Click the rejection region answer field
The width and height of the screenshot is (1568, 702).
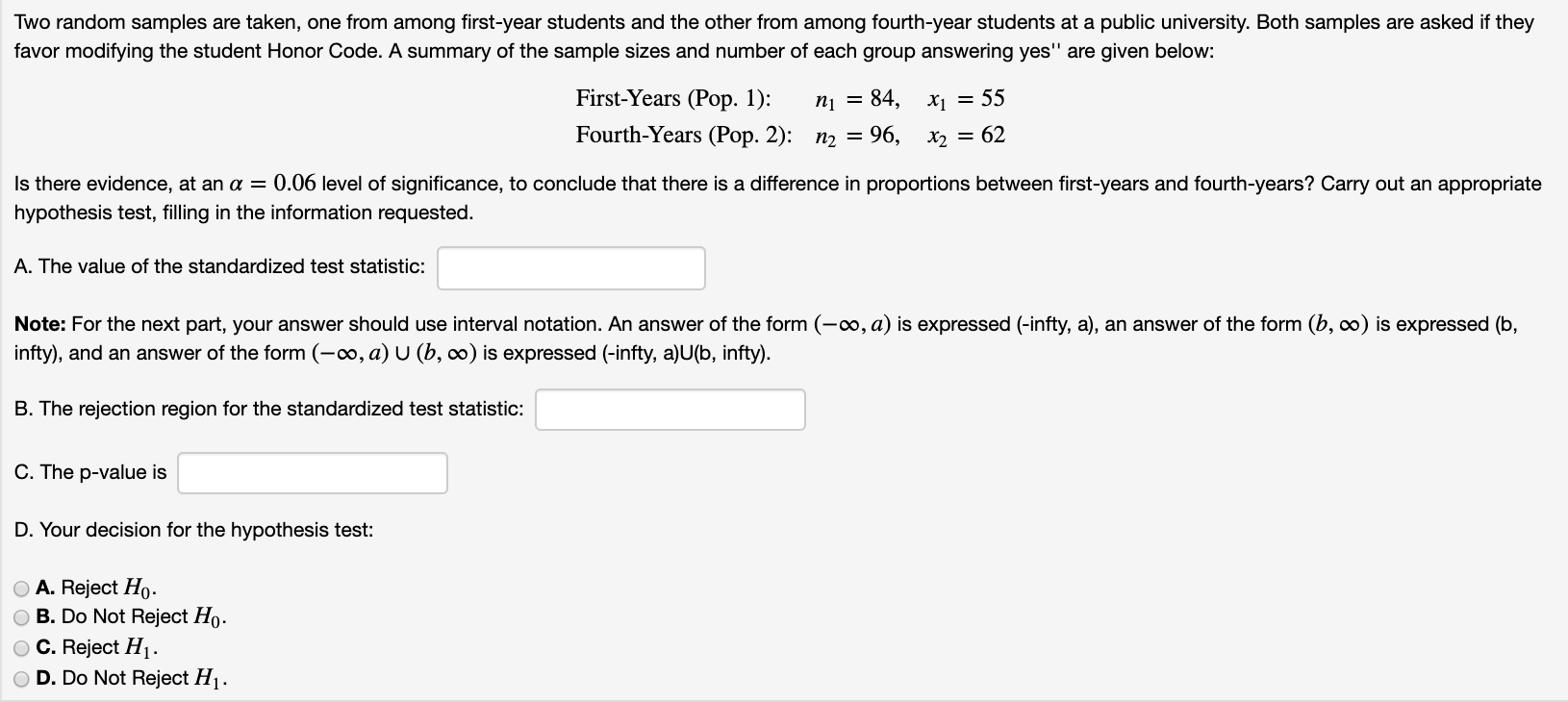tap(670, 410)
